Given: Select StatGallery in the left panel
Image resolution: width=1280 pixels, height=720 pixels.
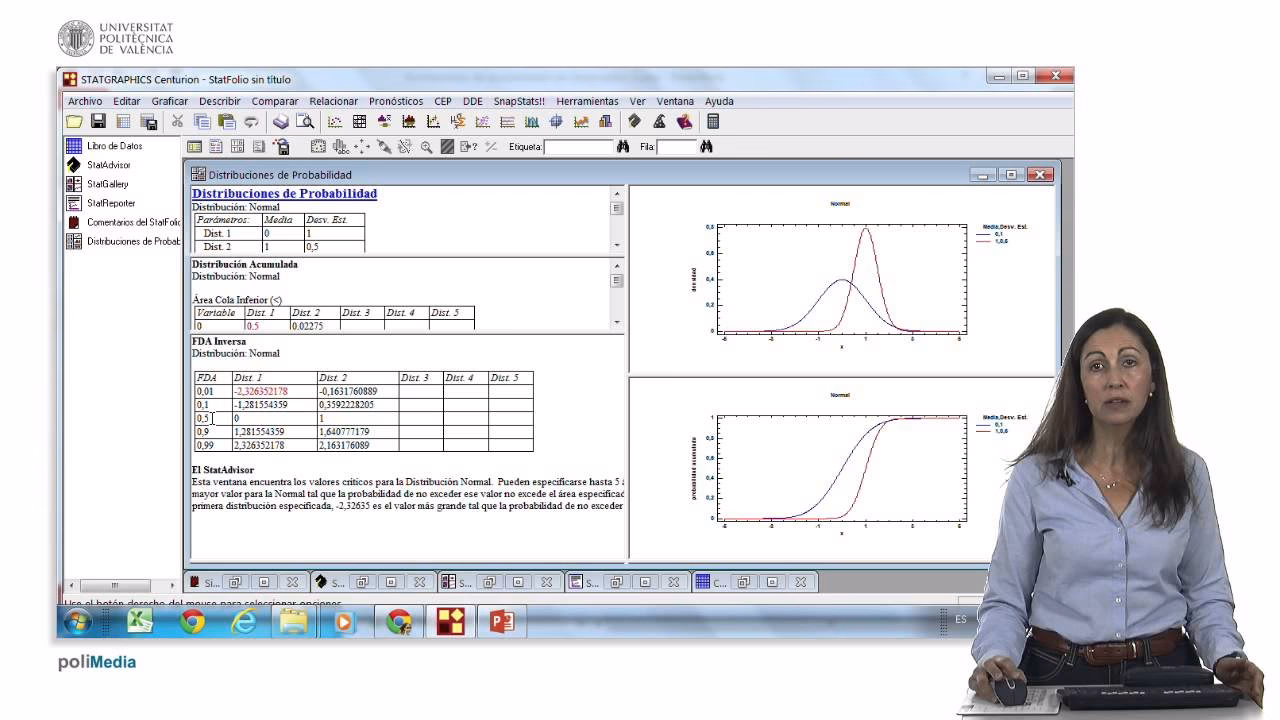Looking at the screenshot, I should click(x=107, y=184).
